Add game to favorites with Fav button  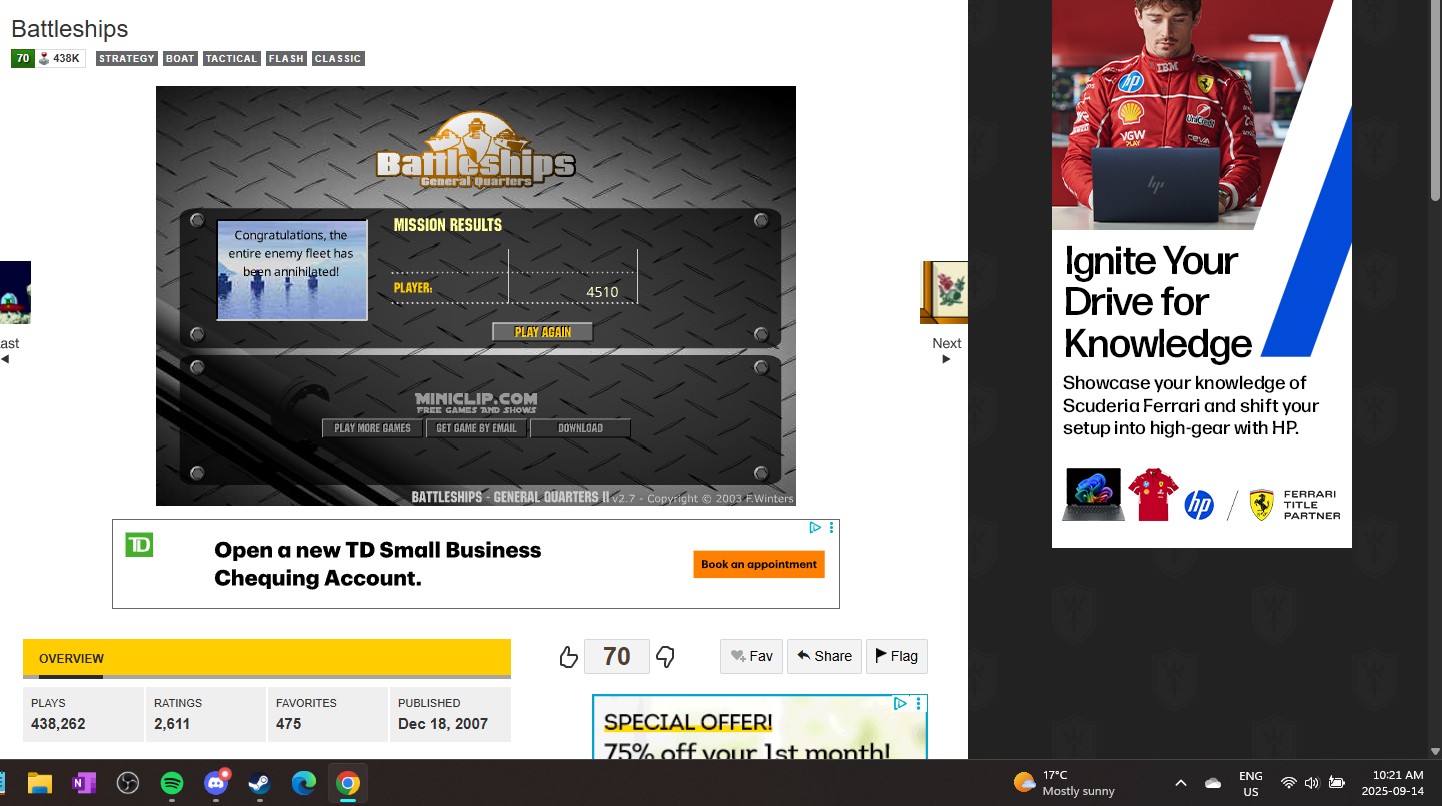click(751, 656)
